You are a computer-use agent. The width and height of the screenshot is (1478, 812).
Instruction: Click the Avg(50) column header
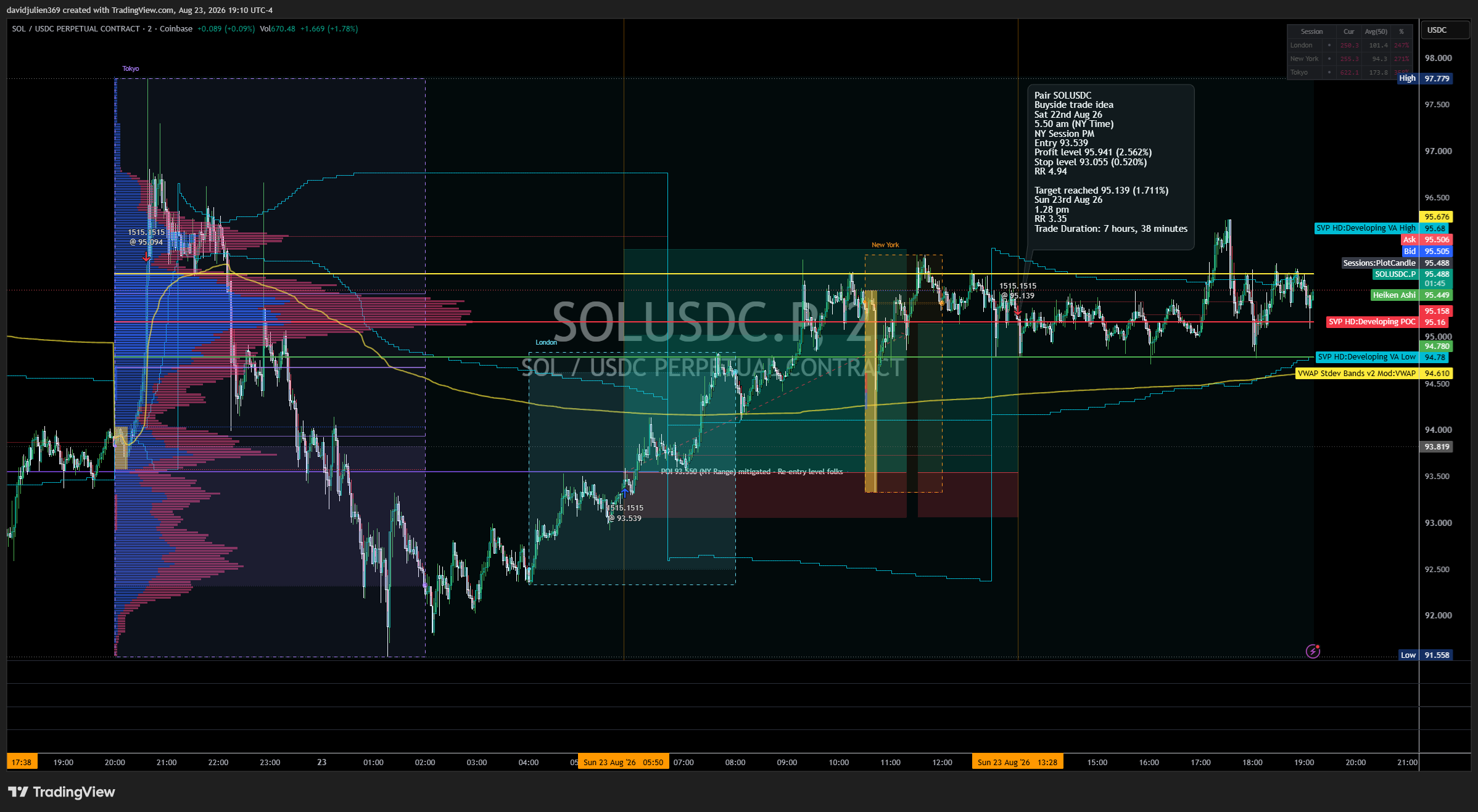tap(1376, 31)
